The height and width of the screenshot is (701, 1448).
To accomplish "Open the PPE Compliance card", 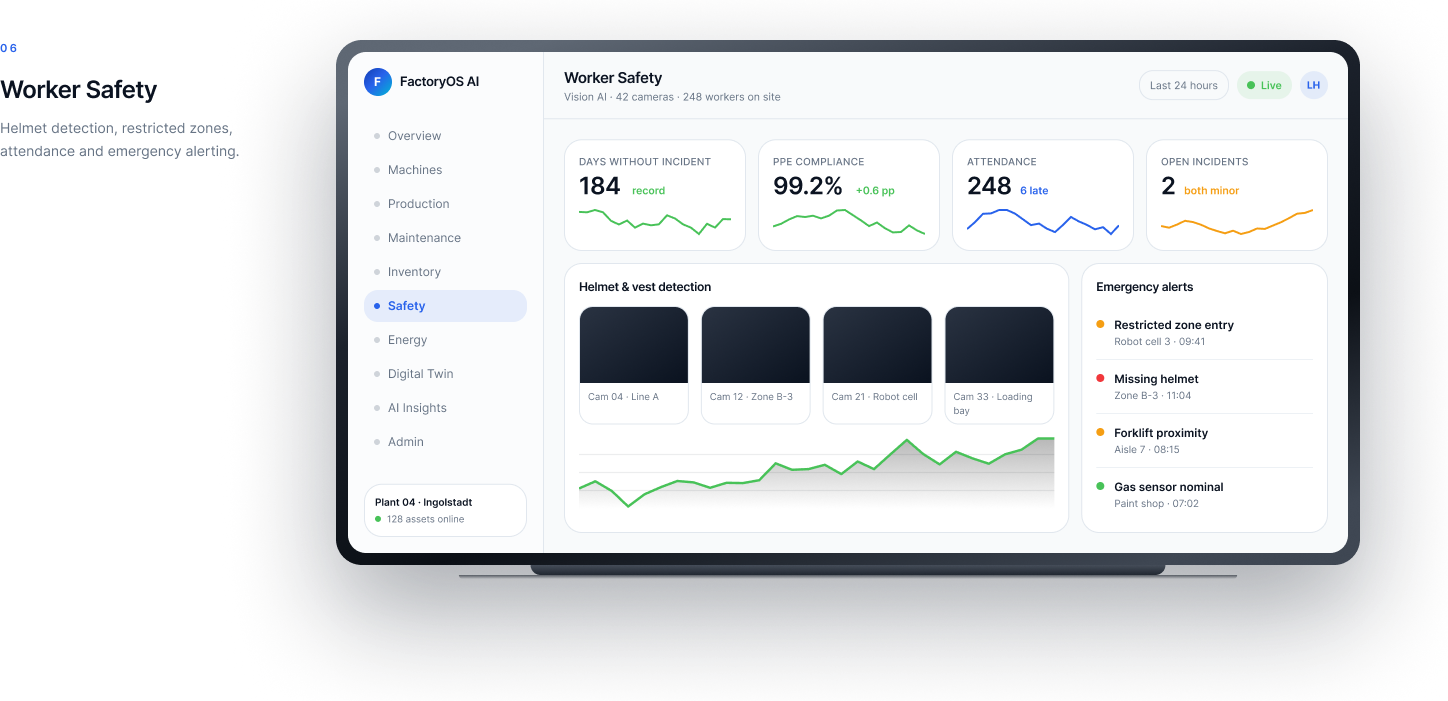I will 849,195.
